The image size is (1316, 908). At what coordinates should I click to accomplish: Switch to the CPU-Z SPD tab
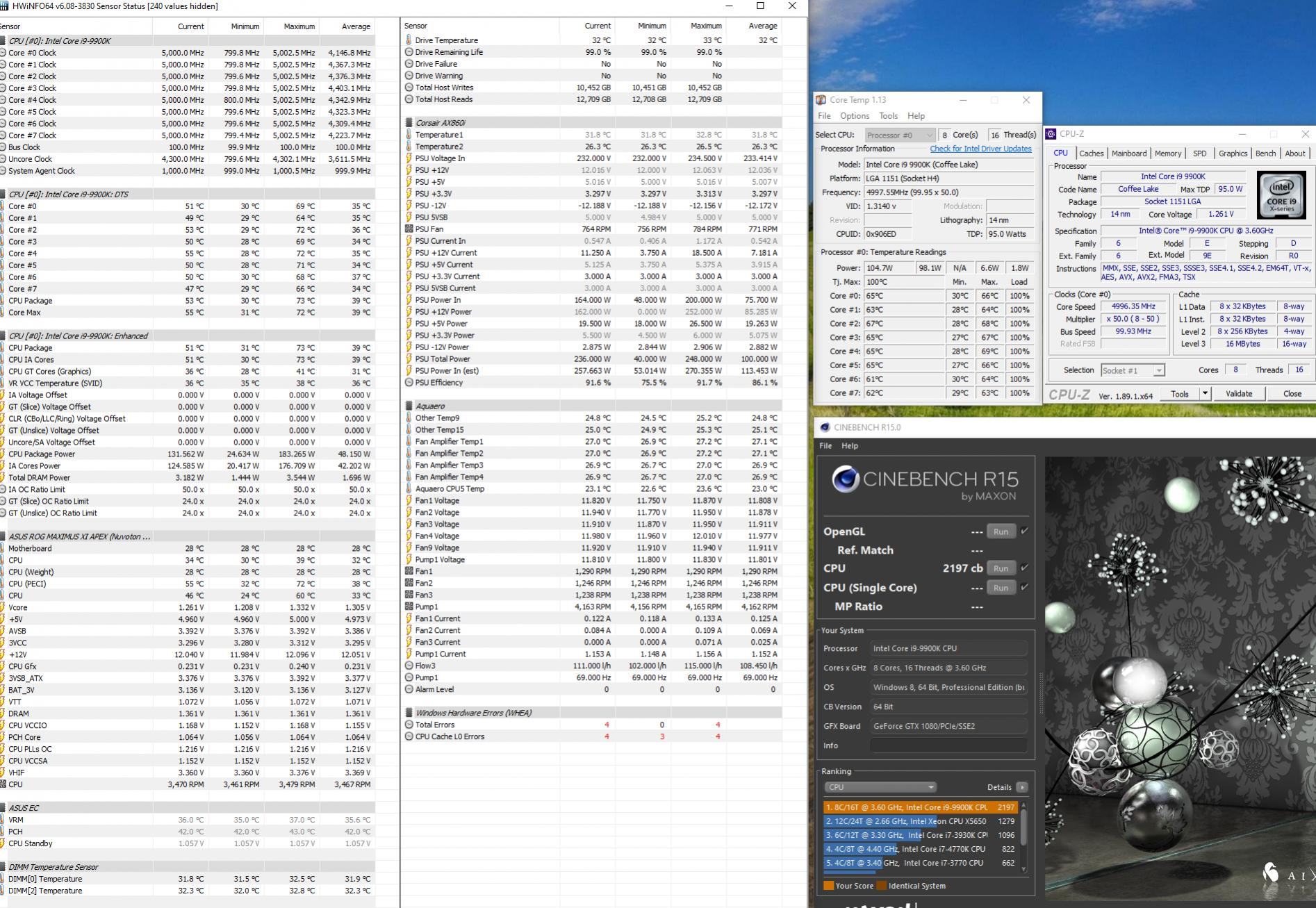1199,154
